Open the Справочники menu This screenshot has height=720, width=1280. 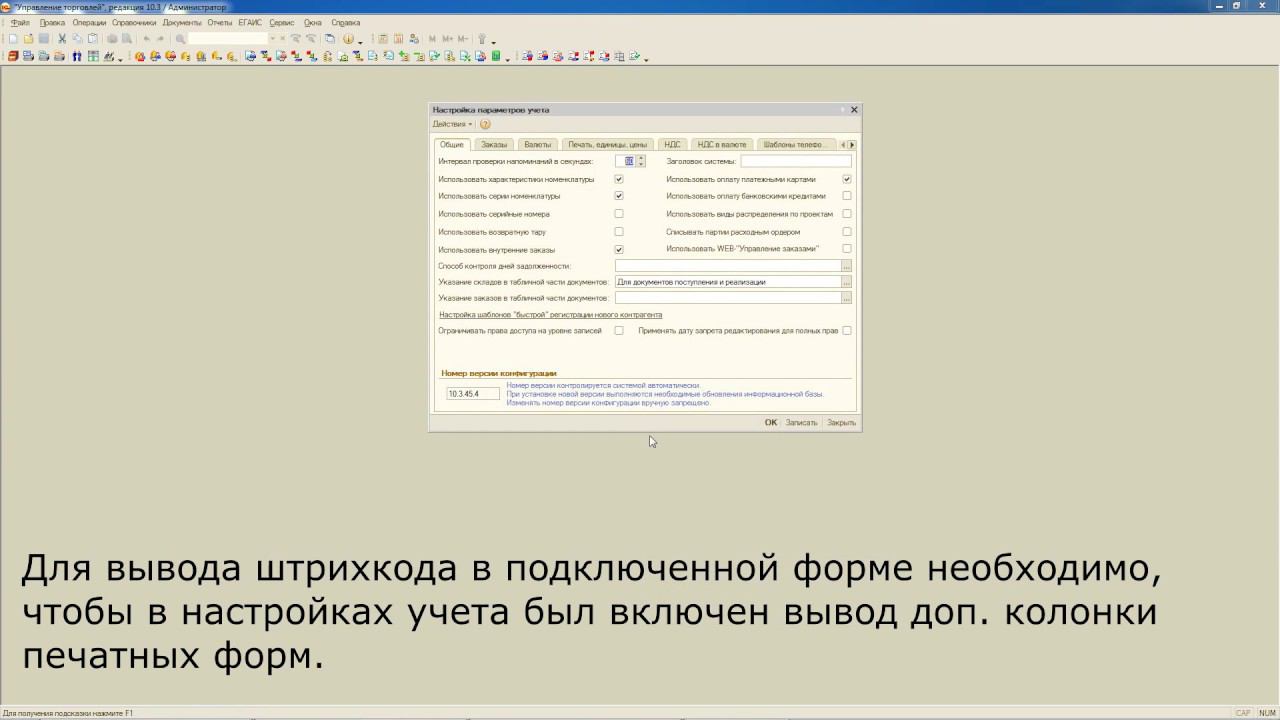134,22
